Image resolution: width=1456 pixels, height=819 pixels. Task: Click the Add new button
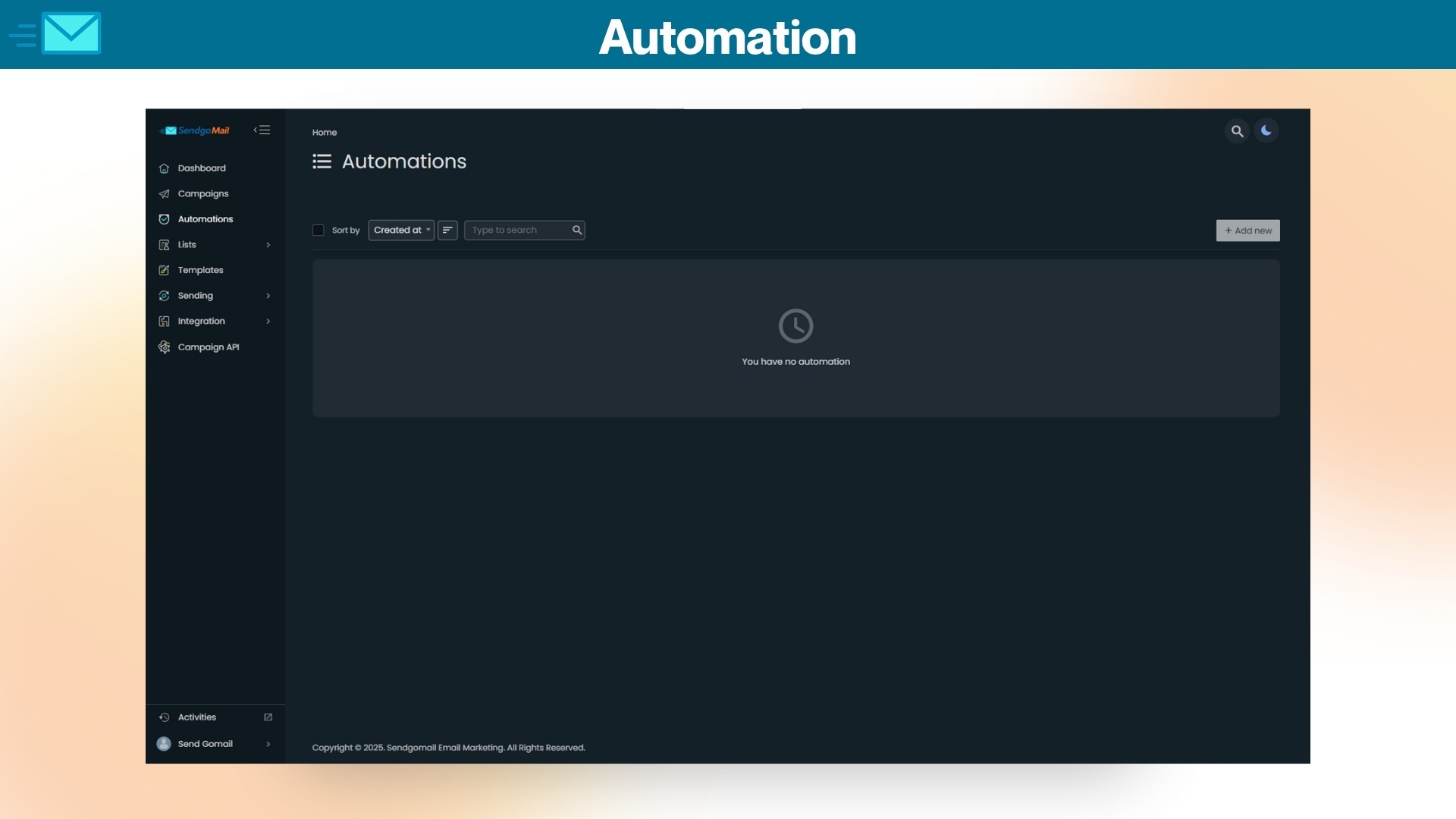pyautogui.click(x=1247, y=230)
